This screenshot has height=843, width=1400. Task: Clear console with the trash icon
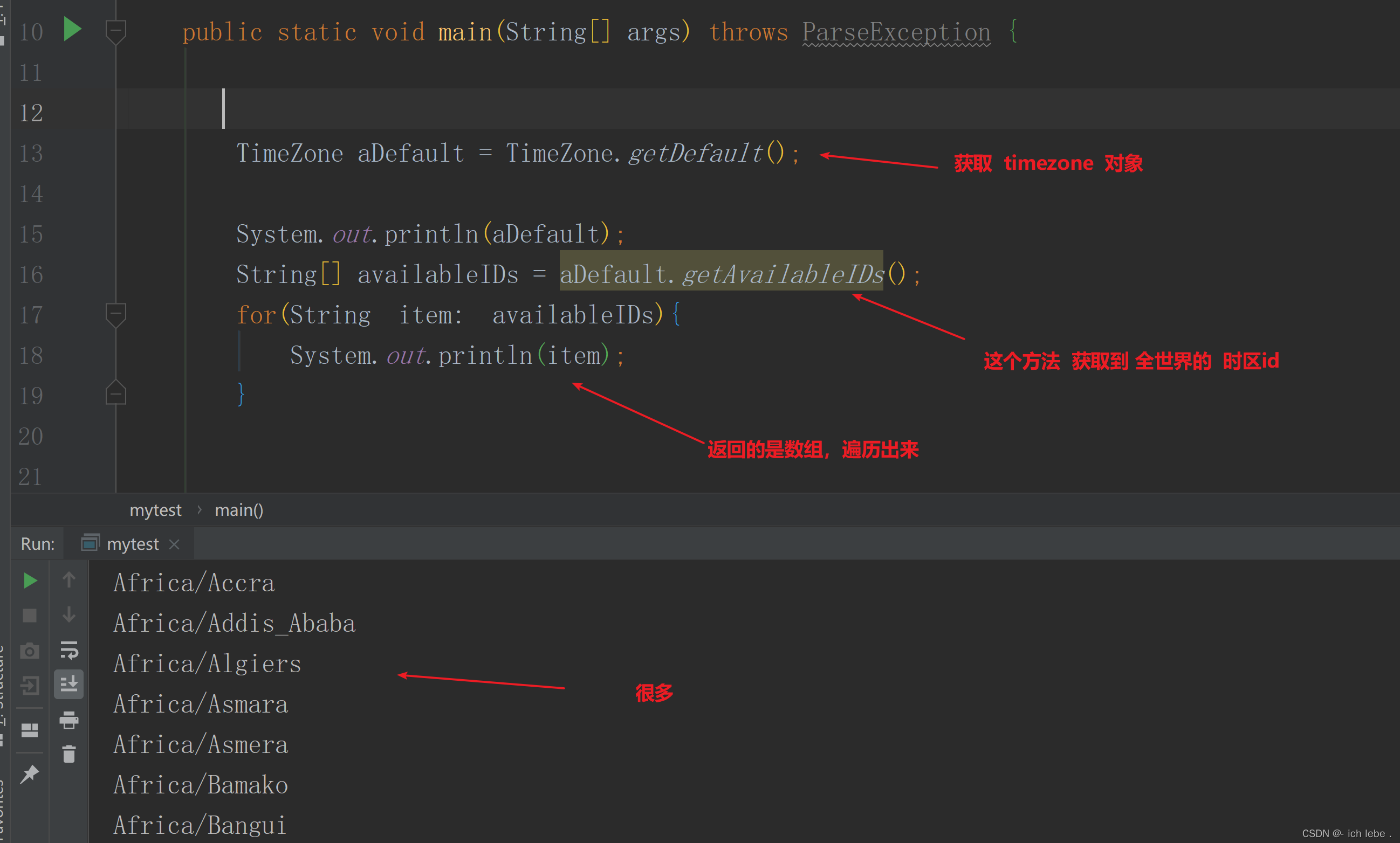(68, 755)
